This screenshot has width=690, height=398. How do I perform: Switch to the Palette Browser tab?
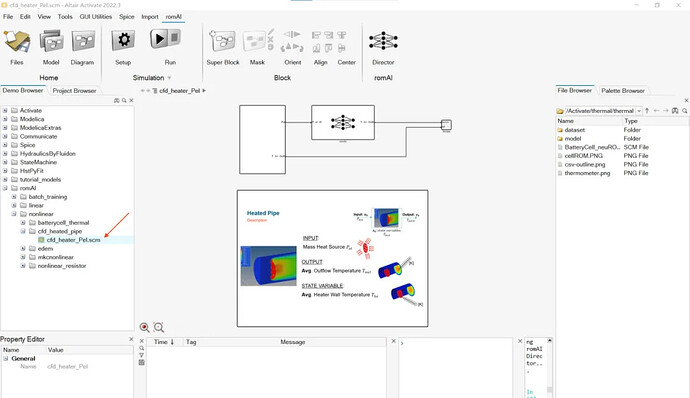click(623, 91)
